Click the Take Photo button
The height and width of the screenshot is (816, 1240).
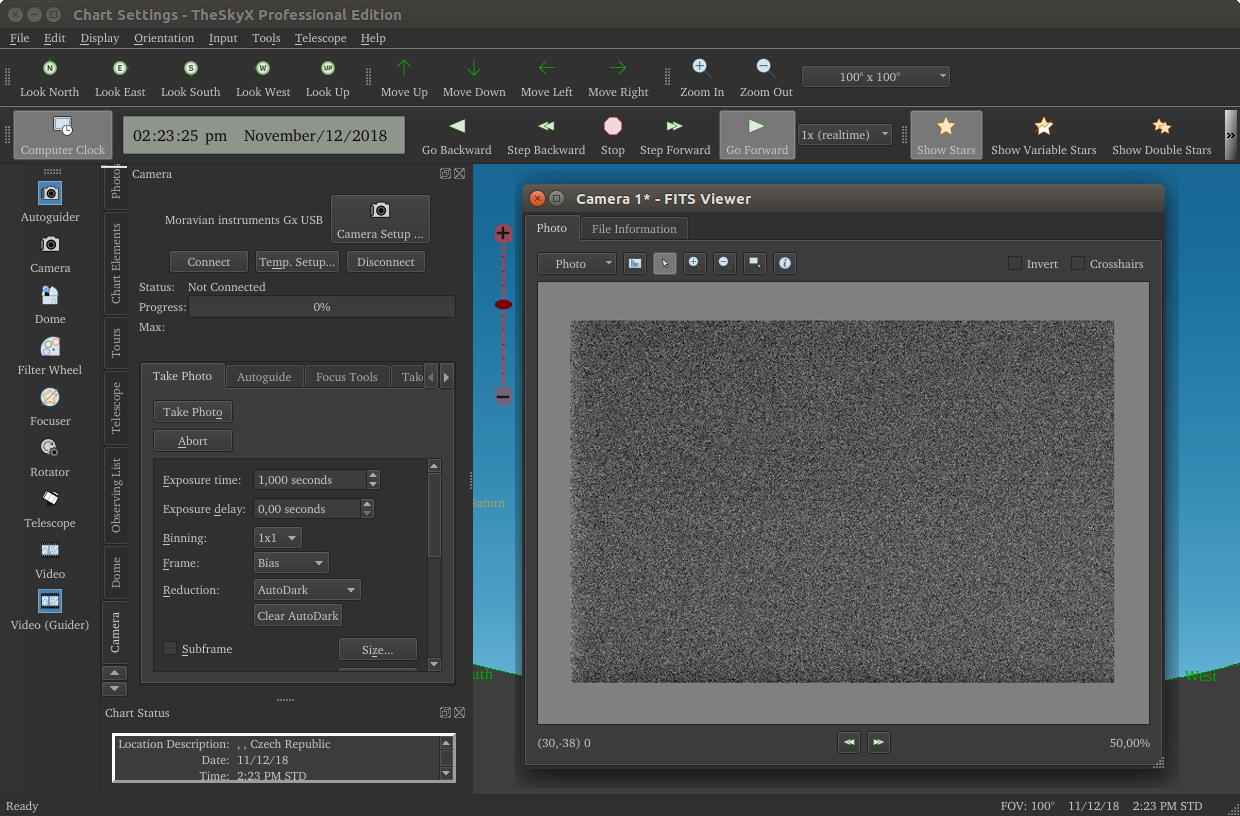tap(193, 412)
